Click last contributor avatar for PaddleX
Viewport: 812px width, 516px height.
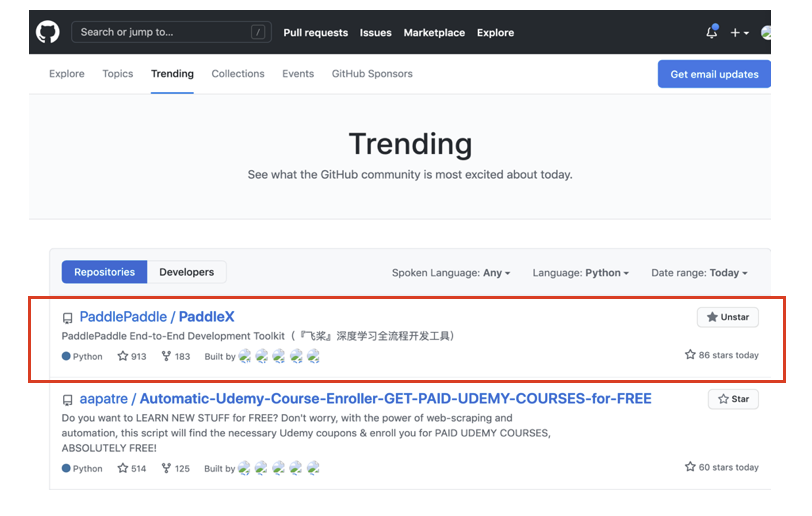tap(313, 356)
